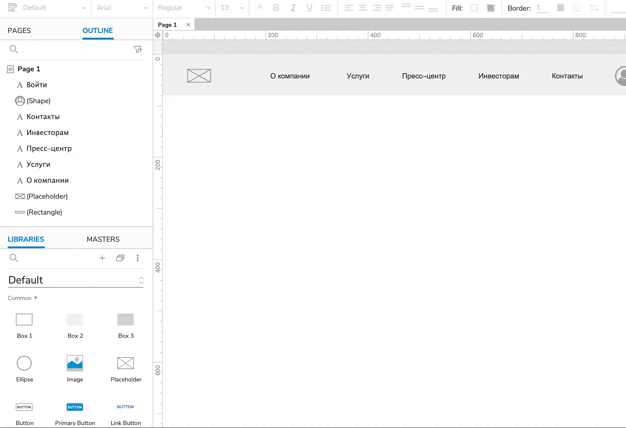Add a new library with plus icon

coord(102,258)
